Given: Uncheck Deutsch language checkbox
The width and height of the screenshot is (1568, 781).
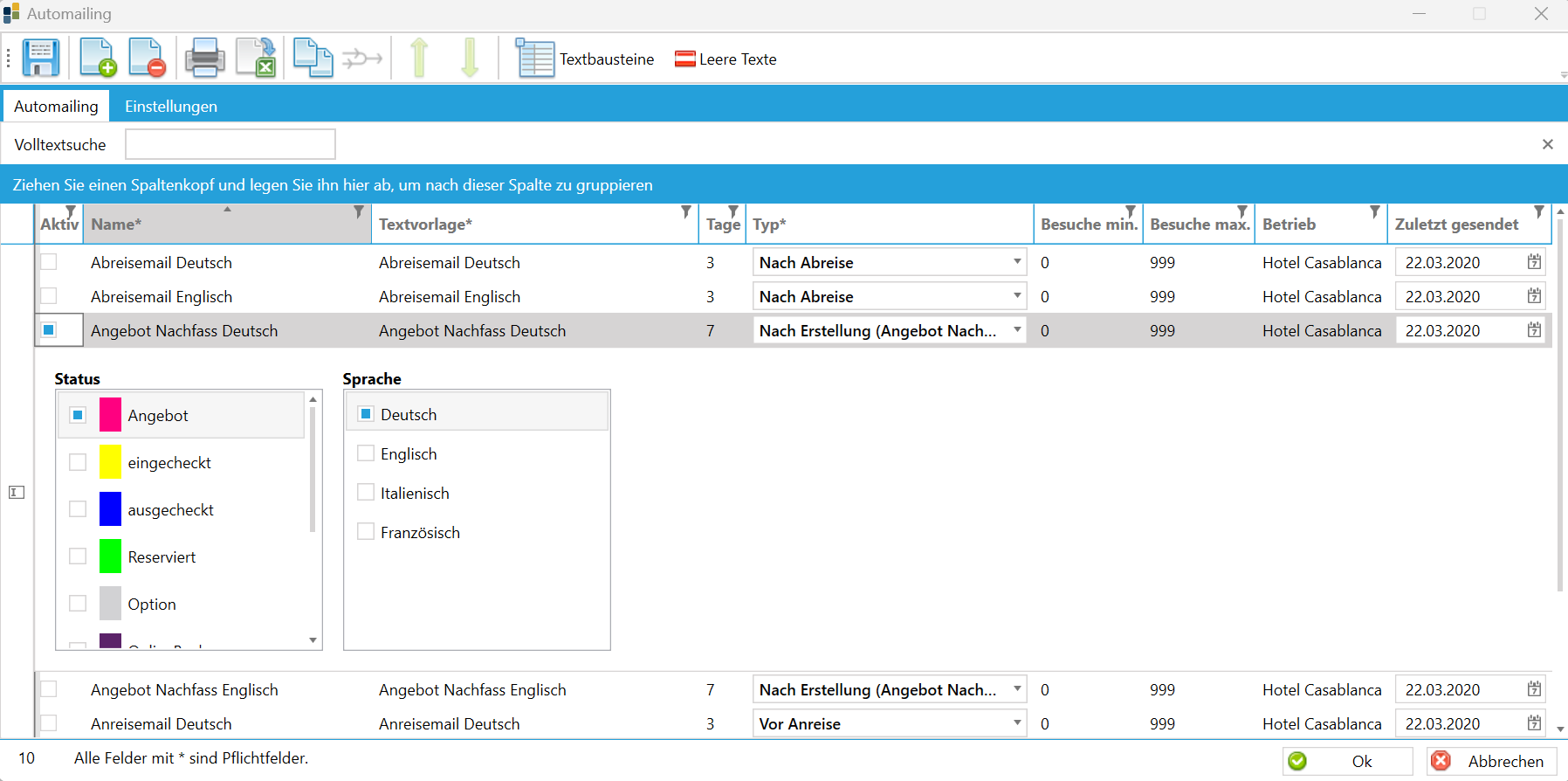Looking at the screenshot, I should pos(366,414).
